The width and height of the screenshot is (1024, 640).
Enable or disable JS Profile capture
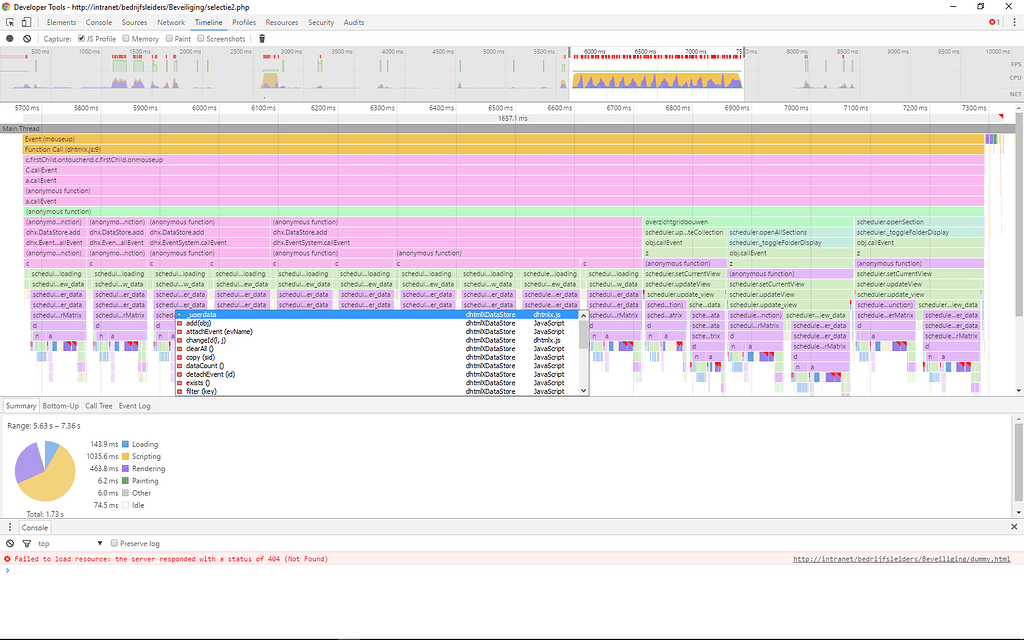[x=82, y=39]
